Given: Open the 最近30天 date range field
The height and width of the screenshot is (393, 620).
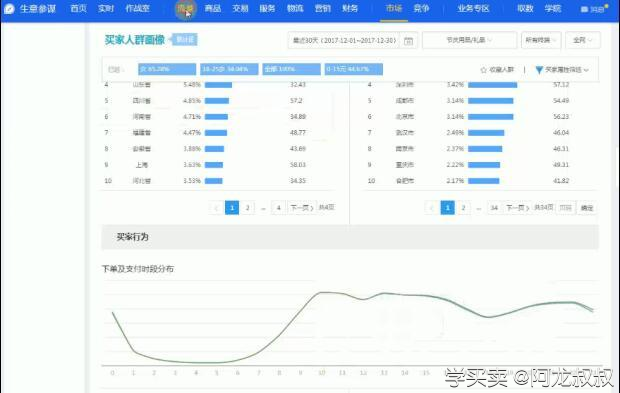Looking at the screenshot, I should click(352, 40).
